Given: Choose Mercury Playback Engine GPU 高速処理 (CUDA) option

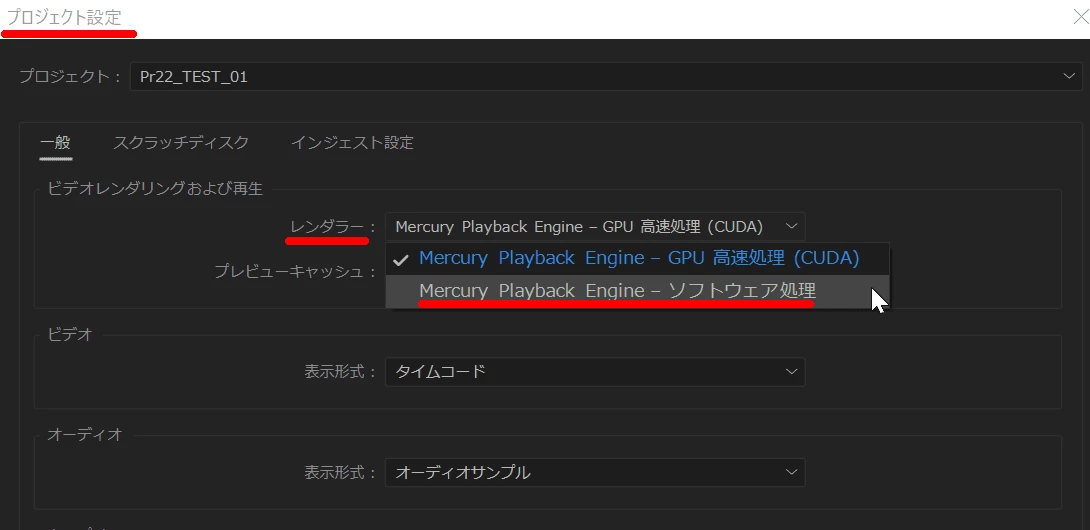Looking at the screenshot, I should click(637, 259).
